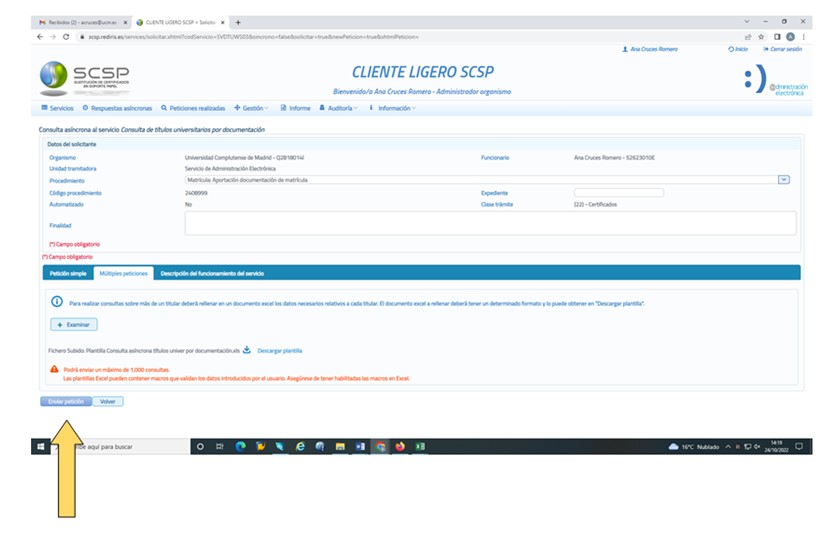Switch to Word in the taskbar

click(360, 447)
